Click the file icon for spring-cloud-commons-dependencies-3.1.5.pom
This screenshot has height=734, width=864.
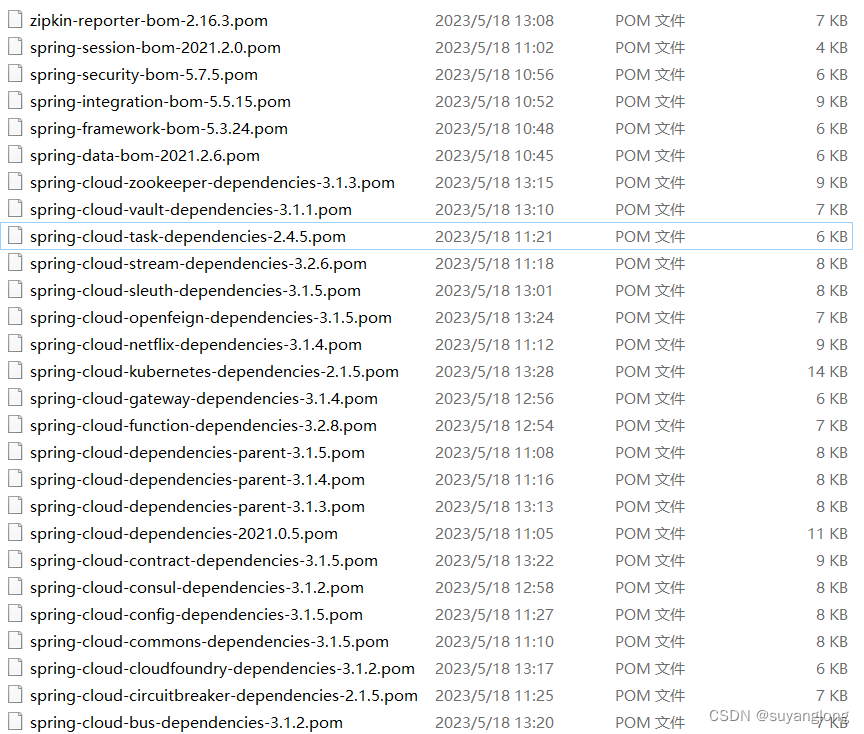15,641
